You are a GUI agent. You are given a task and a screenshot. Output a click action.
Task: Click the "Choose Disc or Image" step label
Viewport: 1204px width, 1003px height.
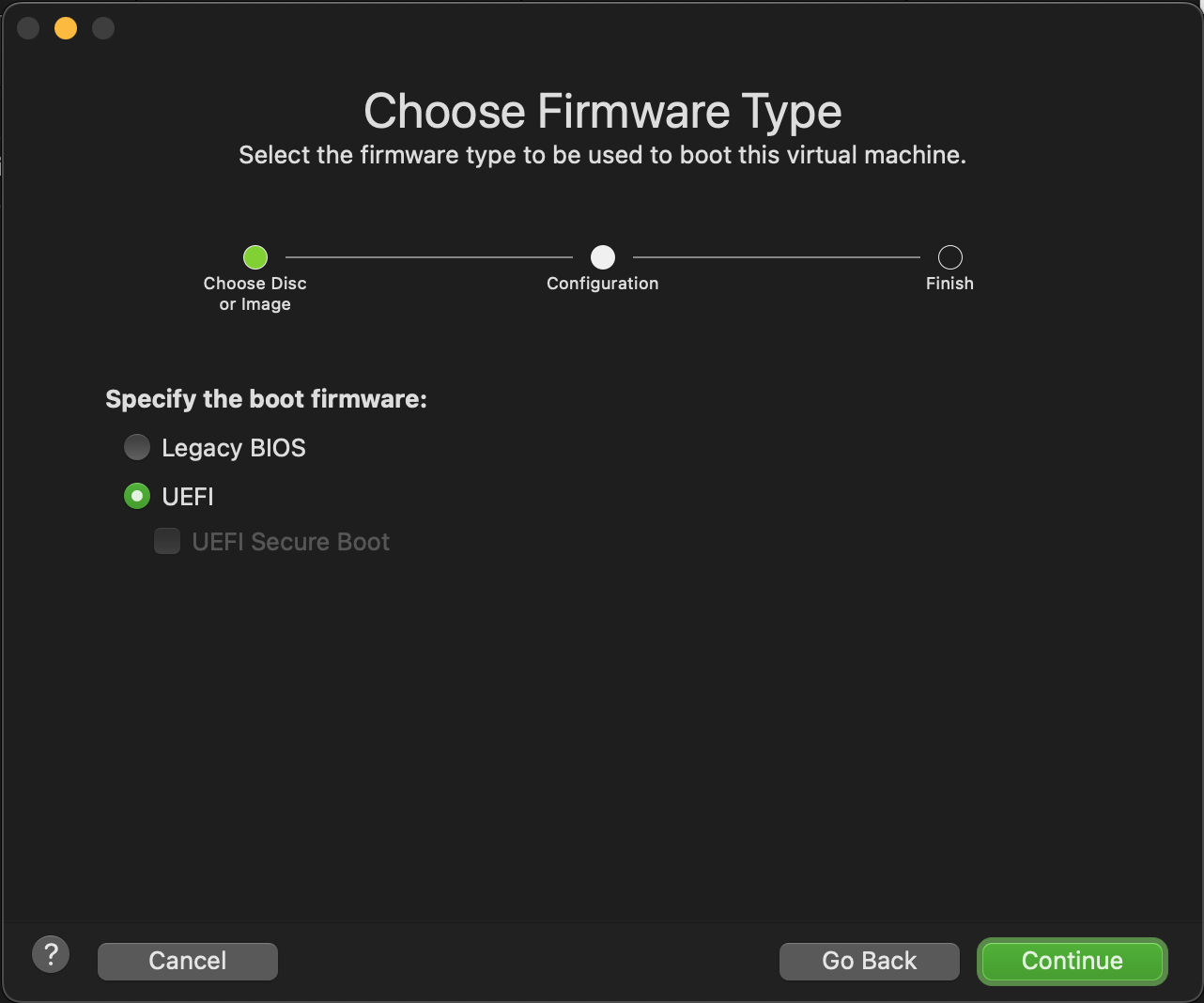(x=255, y=294)
